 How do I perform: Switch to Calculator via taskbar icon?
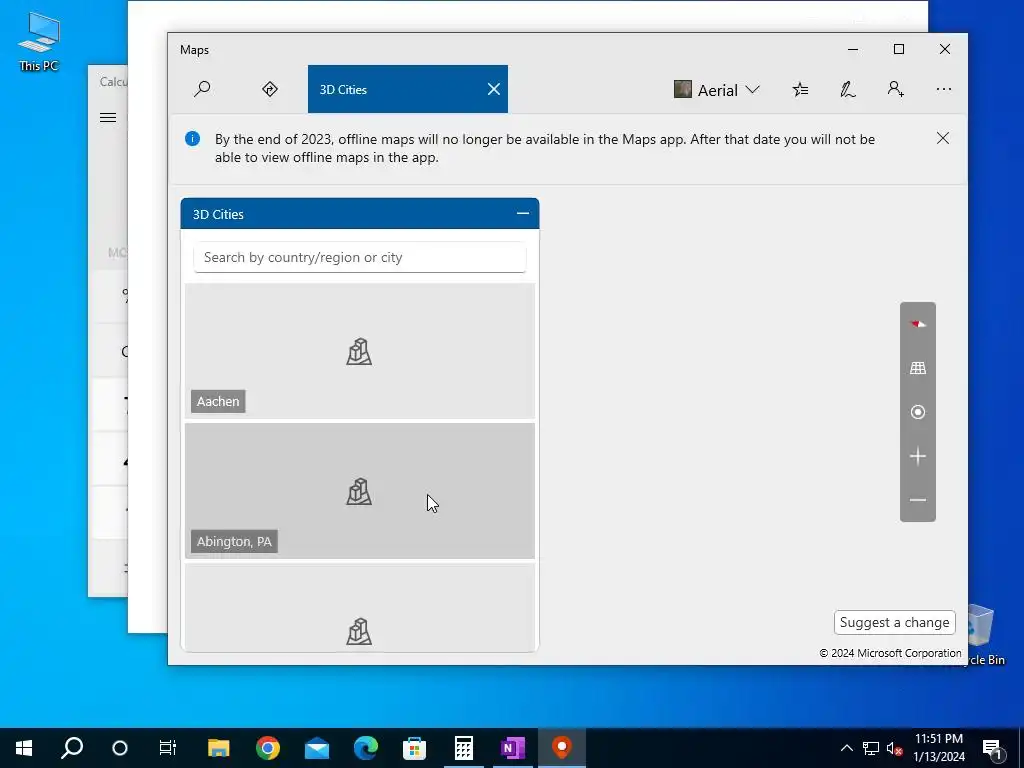[464, 748]
